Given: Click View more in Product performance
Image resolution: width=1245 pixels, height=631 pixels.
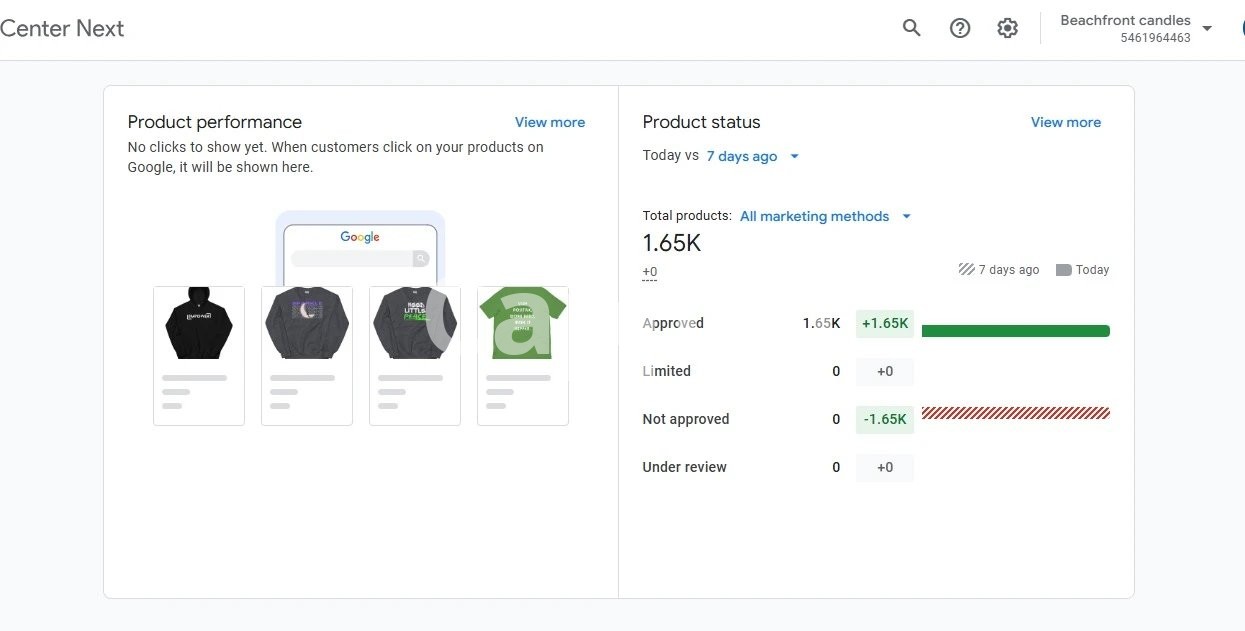Looking at the screenshot, I should 549,122.
